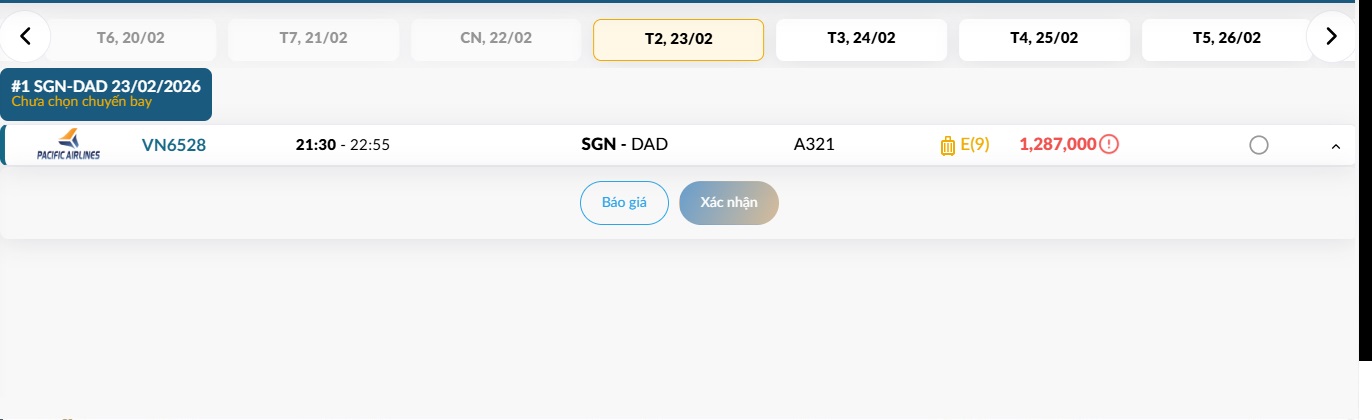Select date tab CN, 22/02

496,39
